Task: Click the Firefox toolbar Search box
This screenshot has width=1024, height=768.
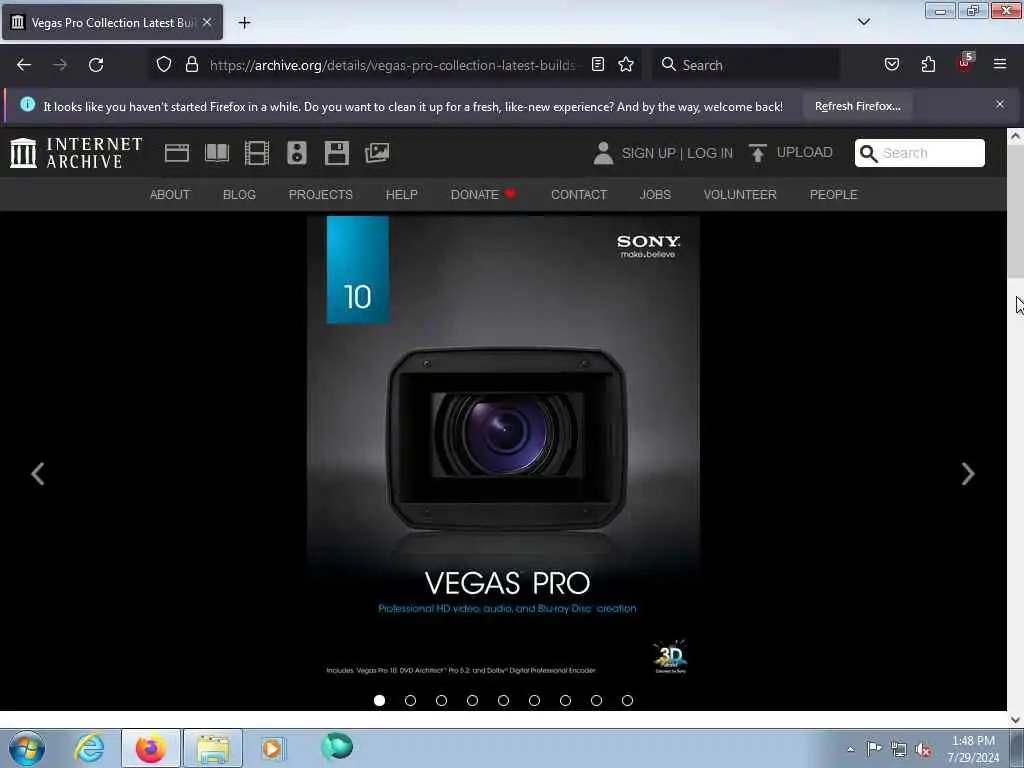Action: click(x=745, y=65)
